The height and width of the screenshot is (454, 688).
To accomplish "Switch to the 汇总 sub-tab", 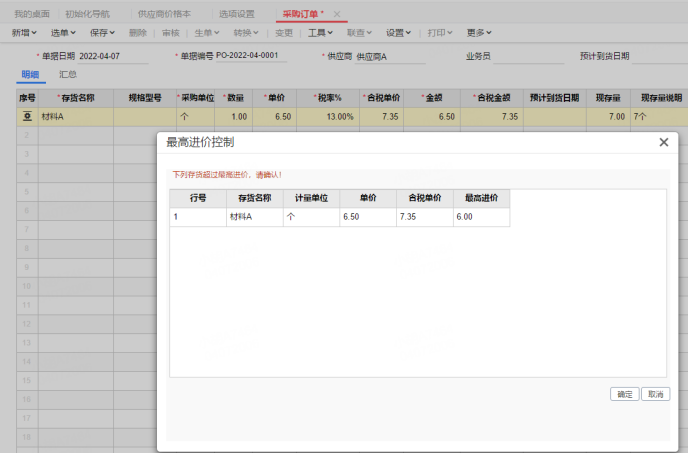I will (x=68, y=74).
